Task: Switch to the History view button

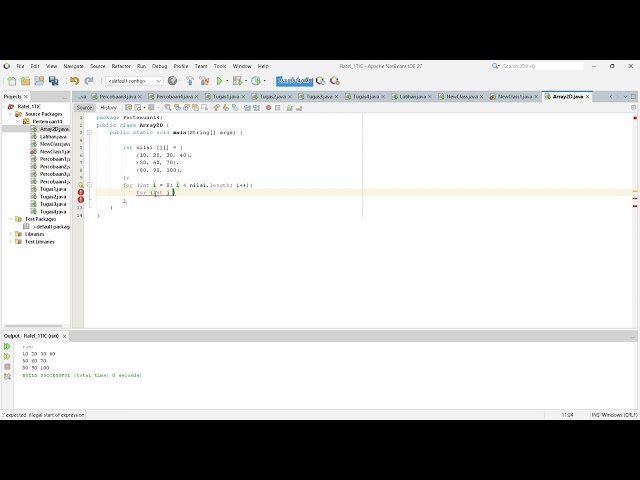Action: point(108,108)
